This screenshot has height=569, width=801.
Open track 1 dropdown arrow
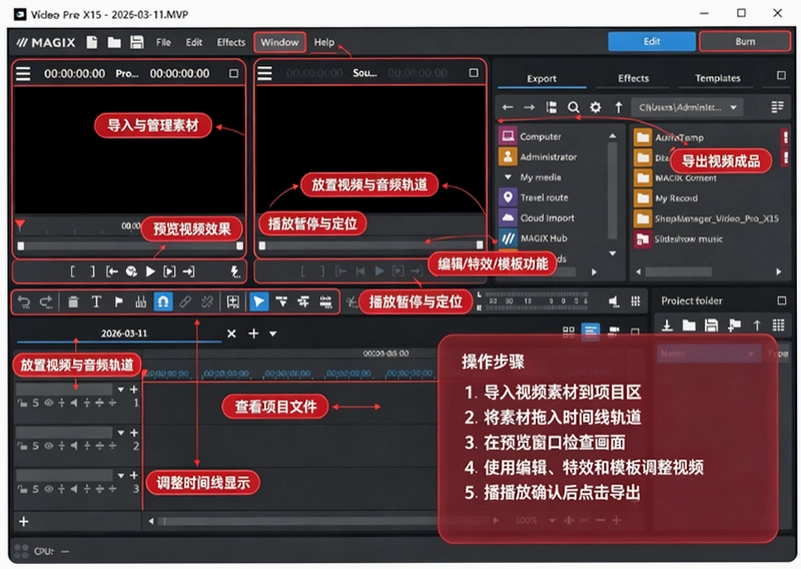coord(121,389)
